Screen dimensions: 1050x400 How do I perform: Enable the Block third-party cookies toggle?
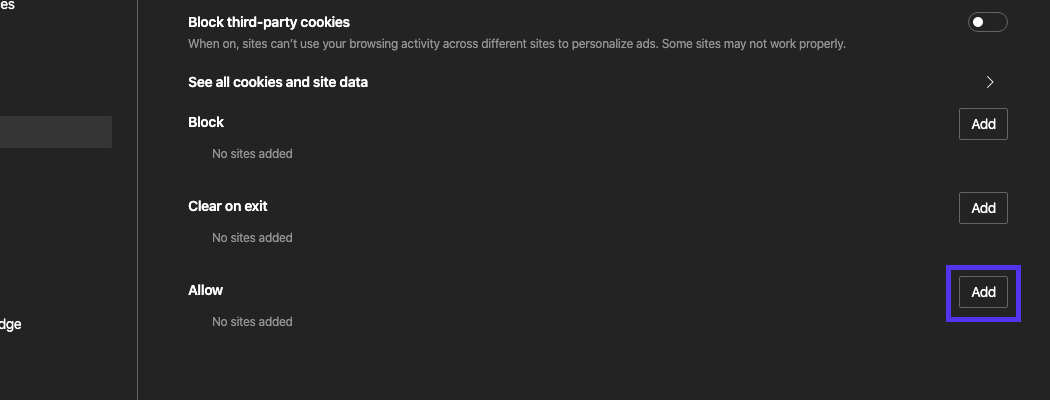coord(987,22)
